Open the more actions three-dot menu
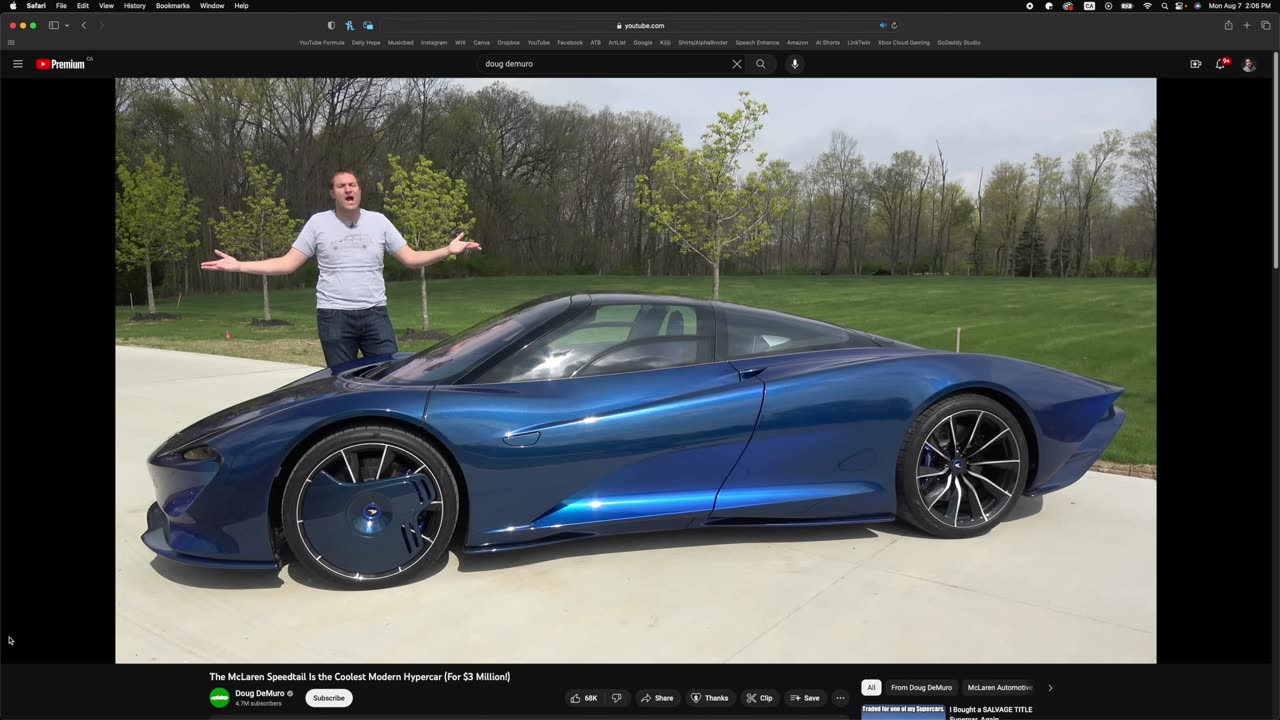This screenshot has width=1280, height=720. tap(840, 698)
